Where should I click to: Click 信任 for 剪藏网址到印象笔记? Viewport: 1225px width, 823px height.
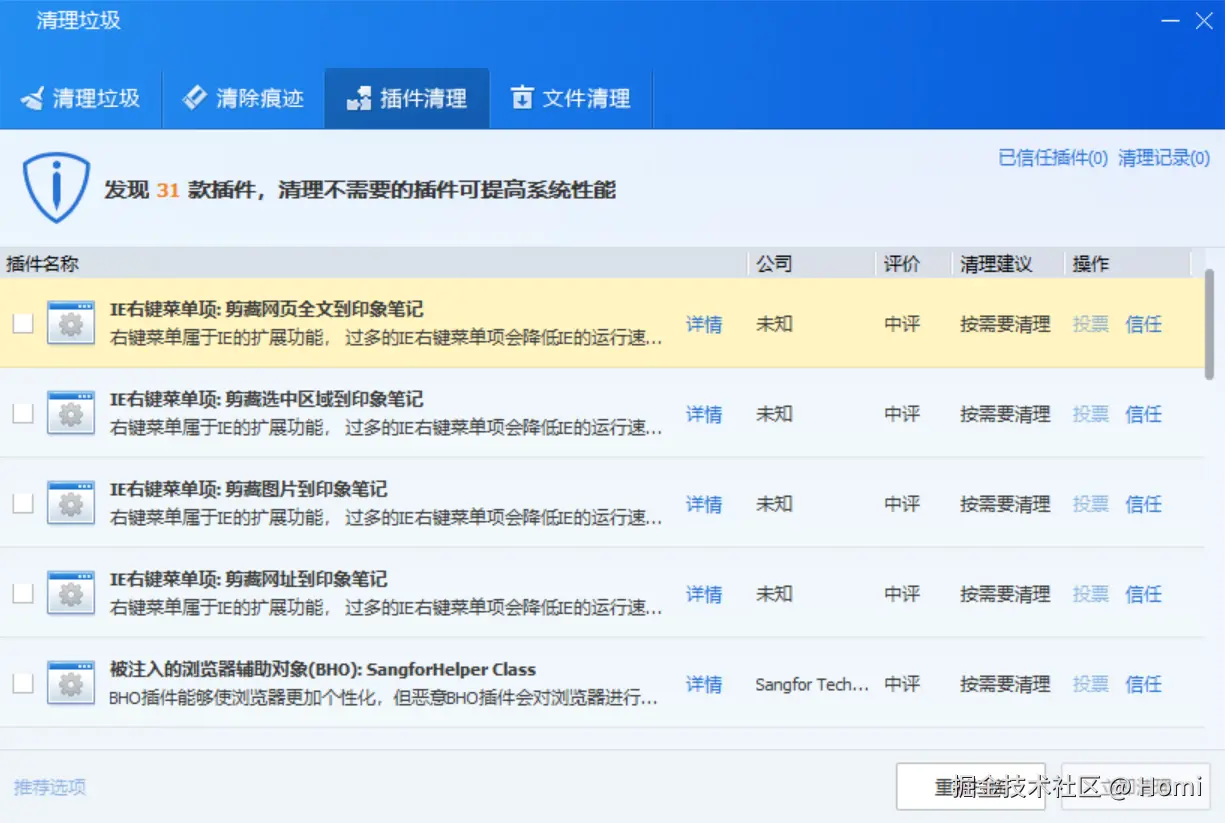coord(1144,594)
